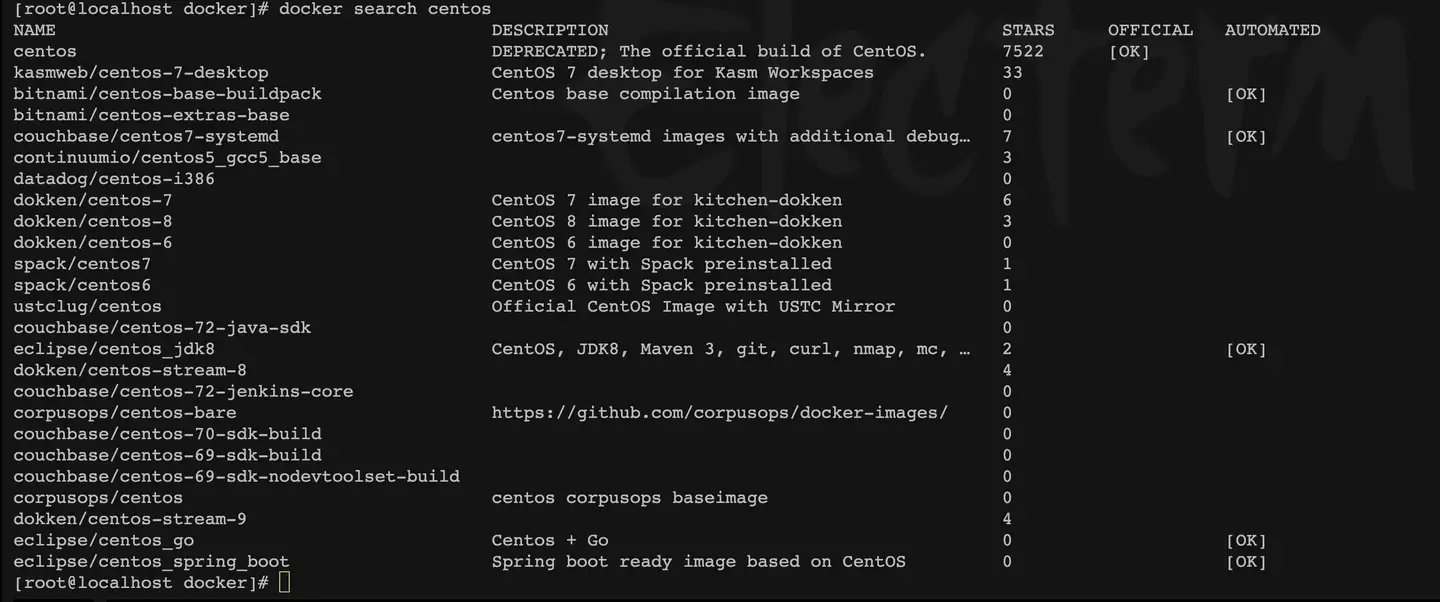Click the bitnami/centos-base-buildpack image name
The image size is (1440, 602).
tap(167, 94)
